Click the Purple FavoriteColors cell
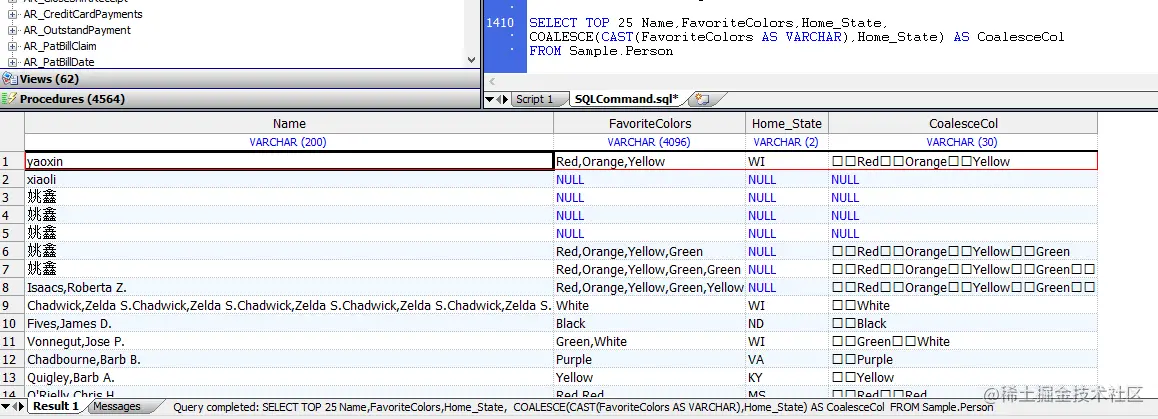The image size is (1158, 419). click(x=650, y=360)
